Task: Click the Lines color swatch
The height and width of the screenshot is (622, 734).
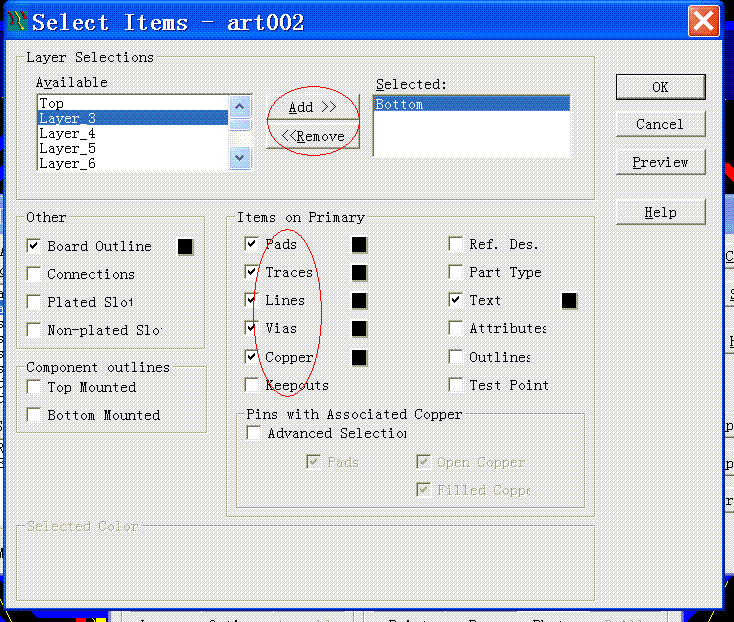Action: 359,301
